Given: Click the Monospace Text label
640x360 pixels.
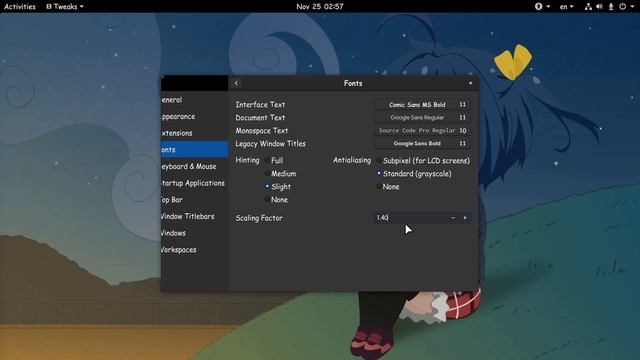Looking at the screenshot, I should click(262, 131).
